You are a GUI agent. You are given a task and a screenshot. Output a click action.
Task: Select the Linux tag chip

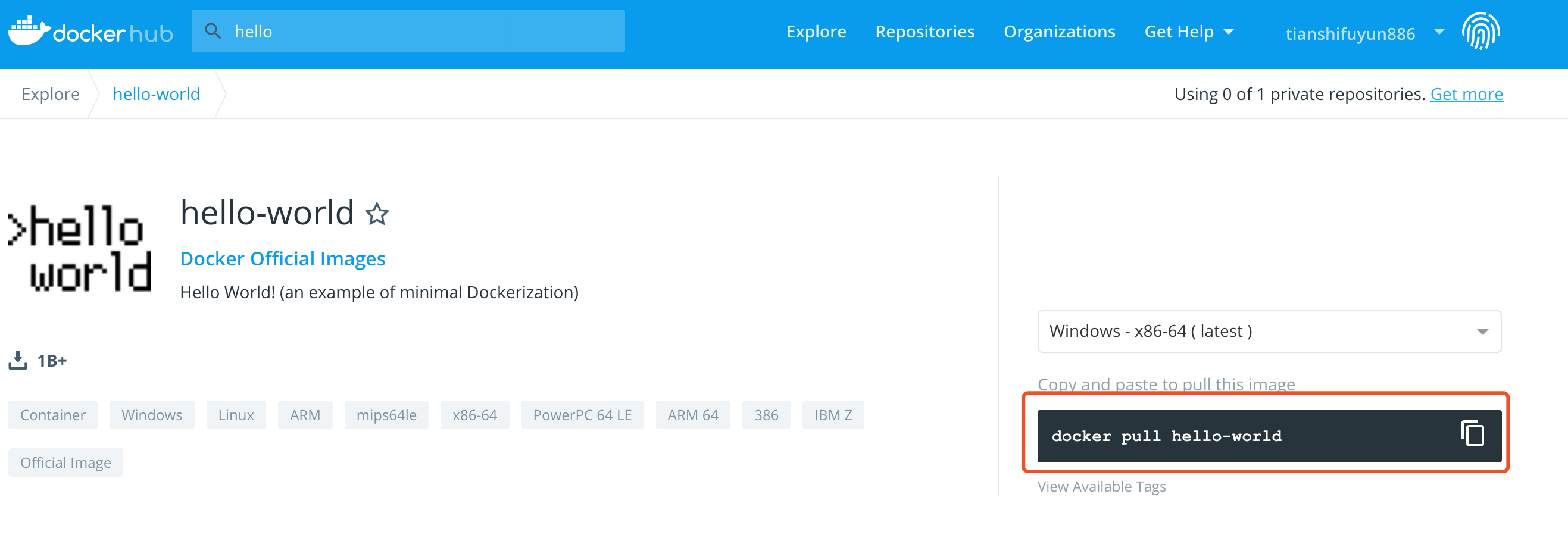click(236, 415)
